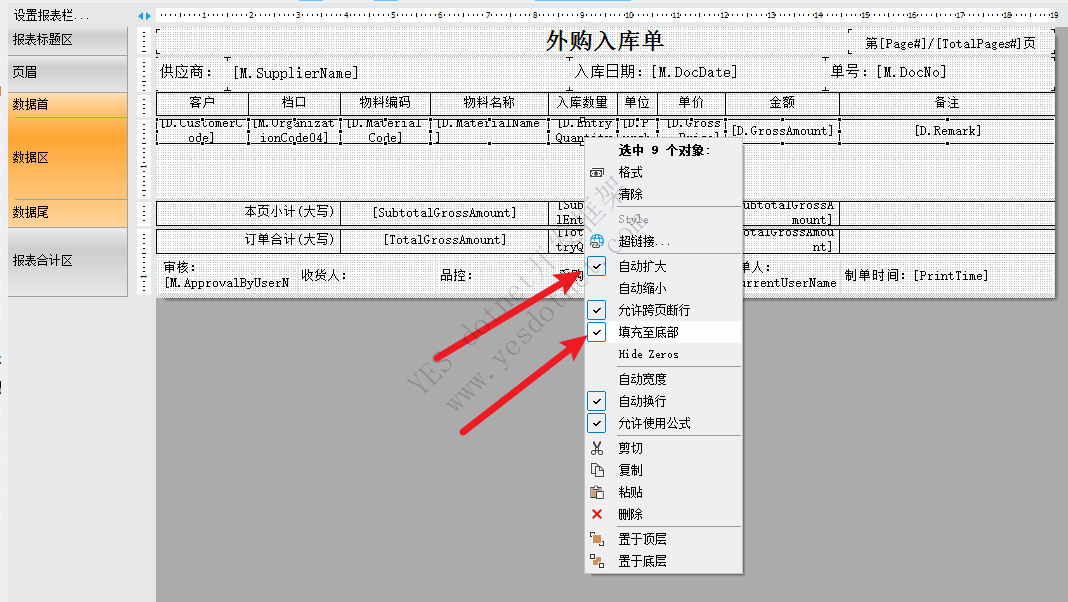Click the send-to-back icon beside 置于底层

pos(597,561)
